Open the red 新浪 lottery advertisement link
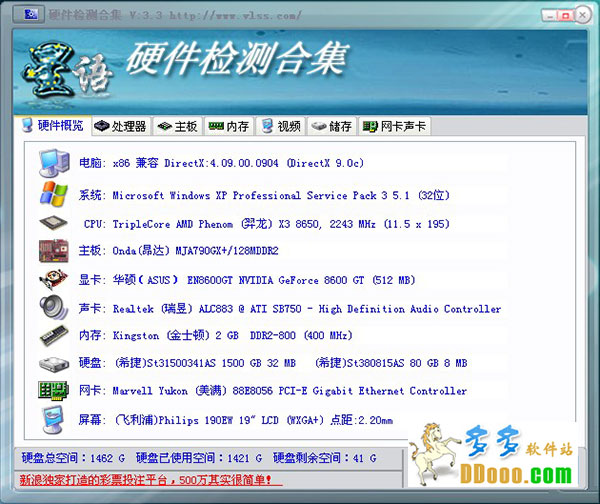The image size is (600, 504). pos(151,480)
